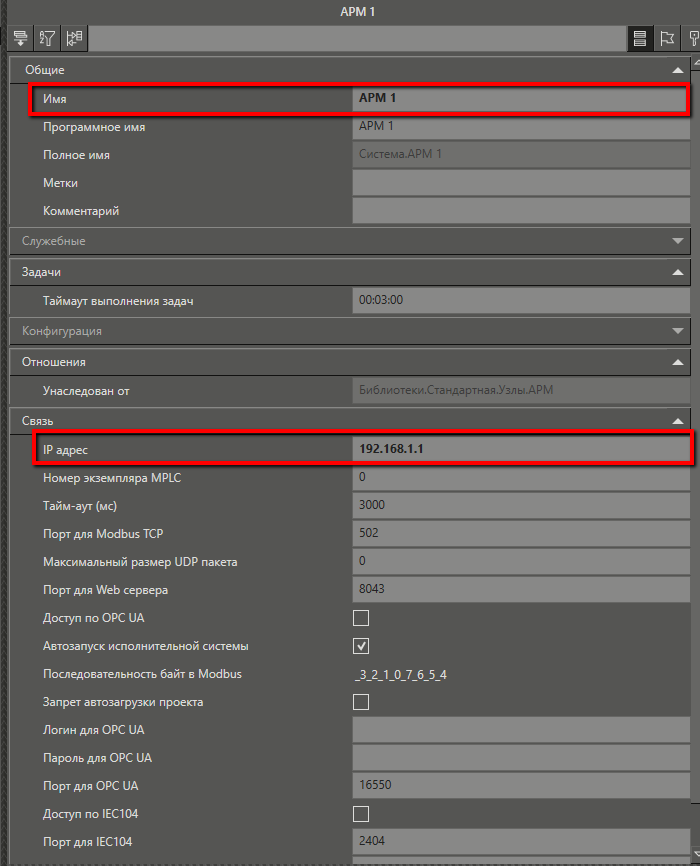Click the flag icon in toolbar
The image size is (700, 866).
667,39
